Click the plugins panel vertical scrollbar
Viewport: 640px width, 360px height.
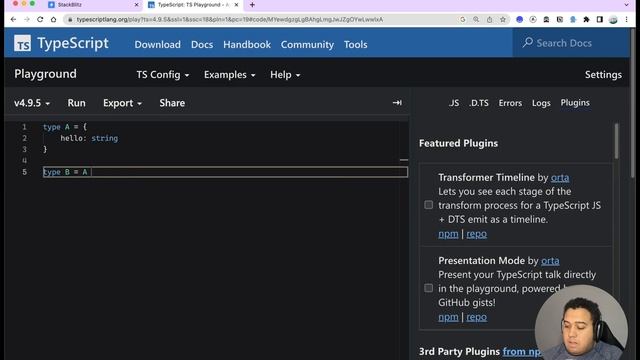(616, 141)
